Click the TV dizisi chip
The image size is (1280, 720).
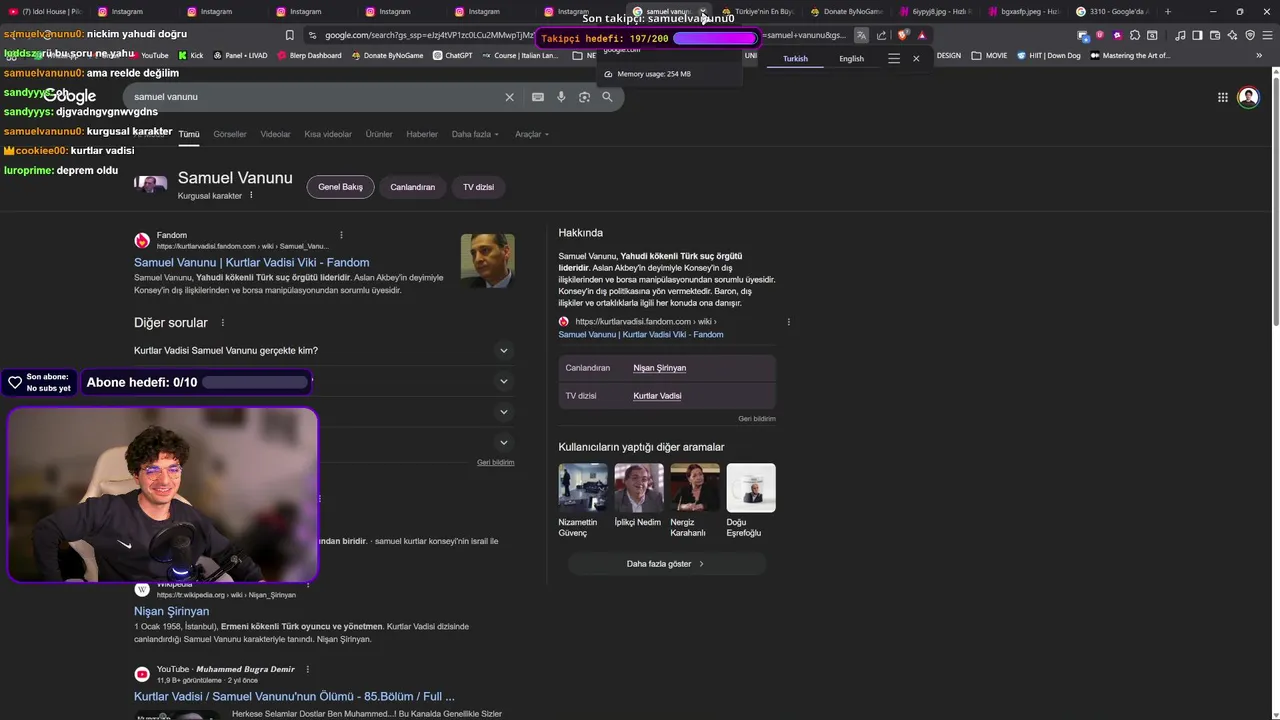coord(478,187)
